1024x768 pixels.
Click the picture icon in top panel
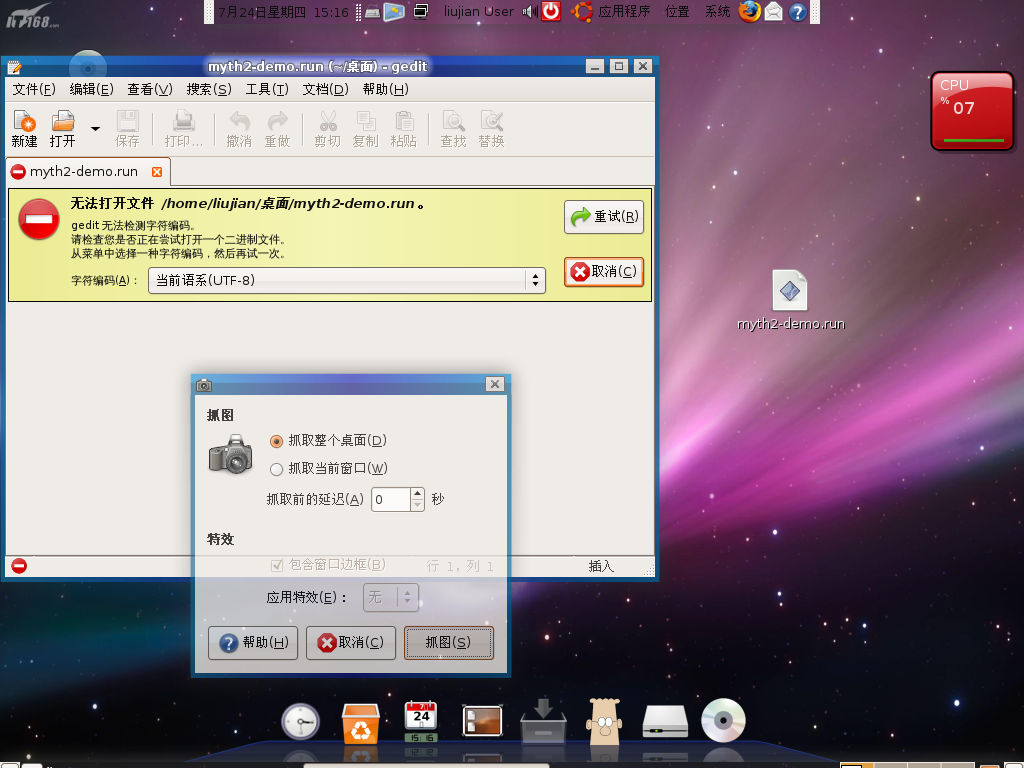pos(394,12)
